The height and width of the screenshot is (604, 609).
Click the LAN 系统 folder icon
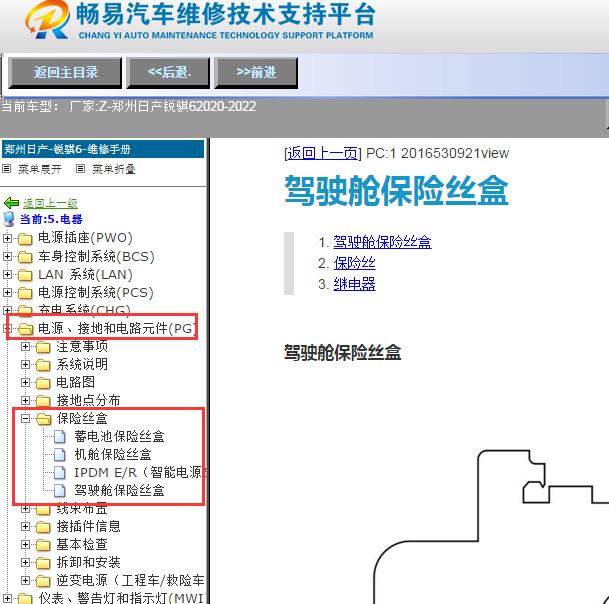[25, 275]
